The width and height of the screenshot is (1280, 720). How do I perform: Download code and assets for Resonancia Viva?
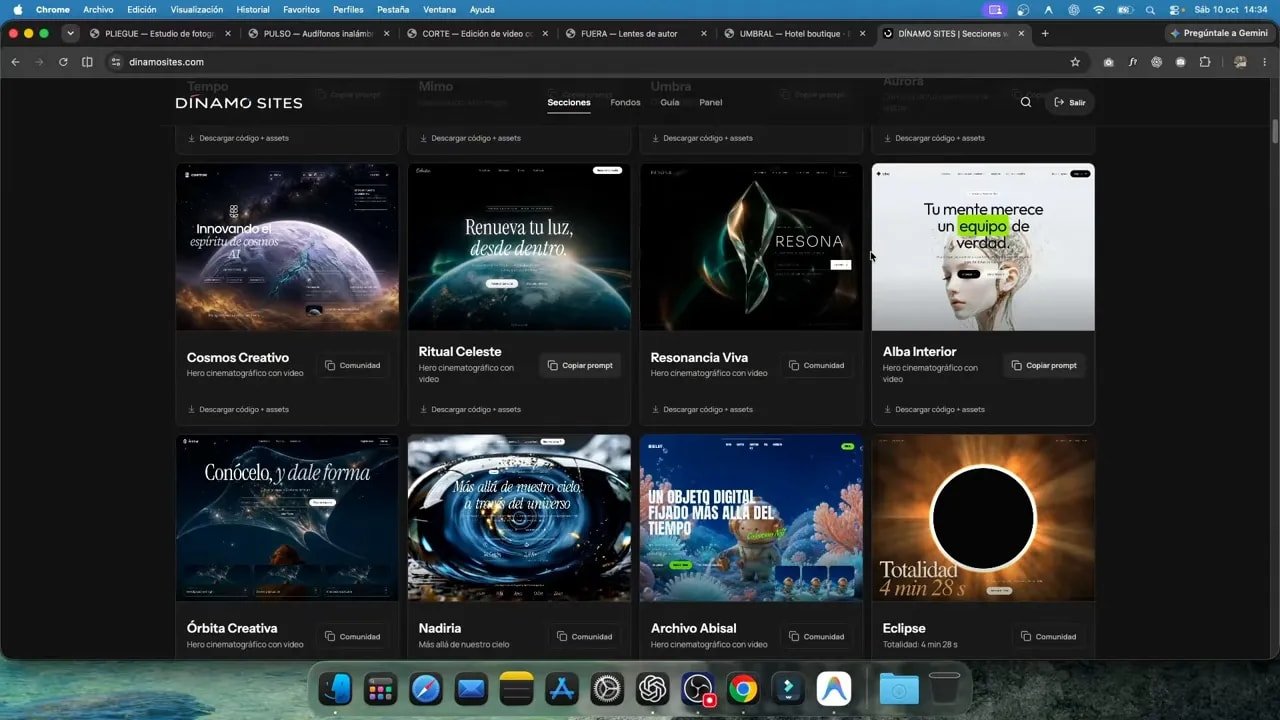pyautogui.click(x=702, y=409)
